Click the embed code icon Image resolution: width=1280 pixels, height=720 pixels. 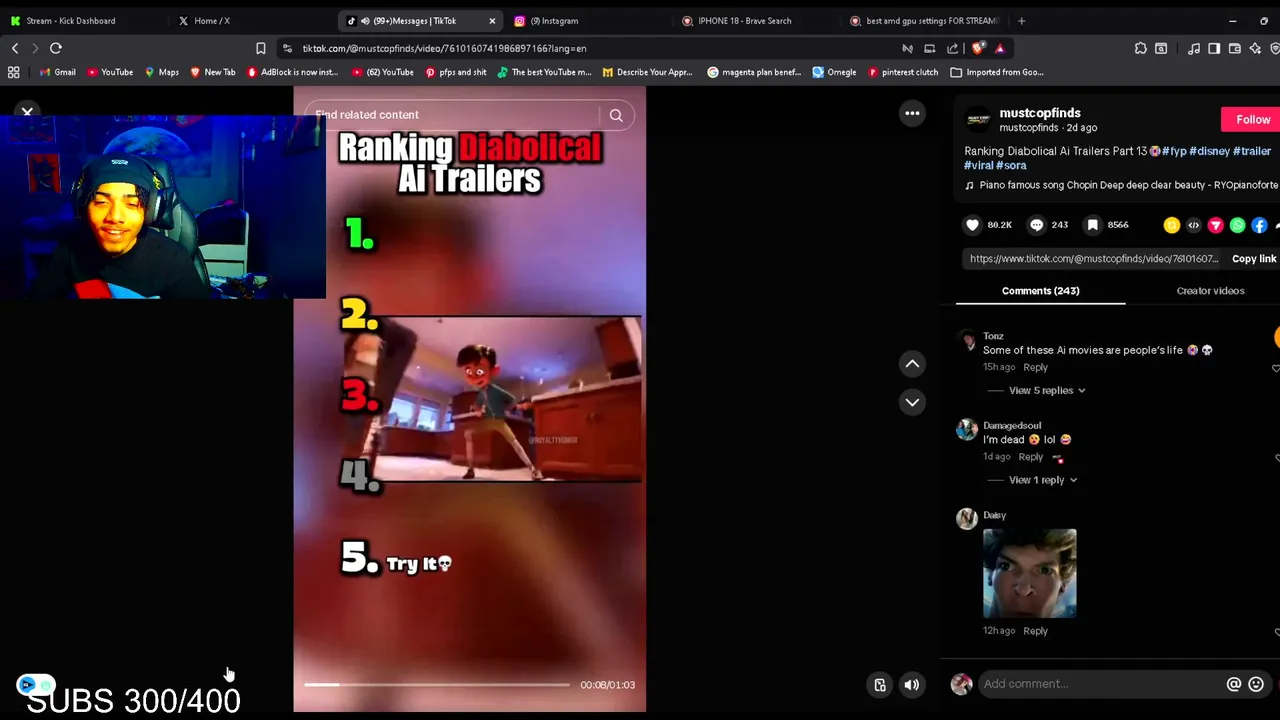click(1194, 225)
